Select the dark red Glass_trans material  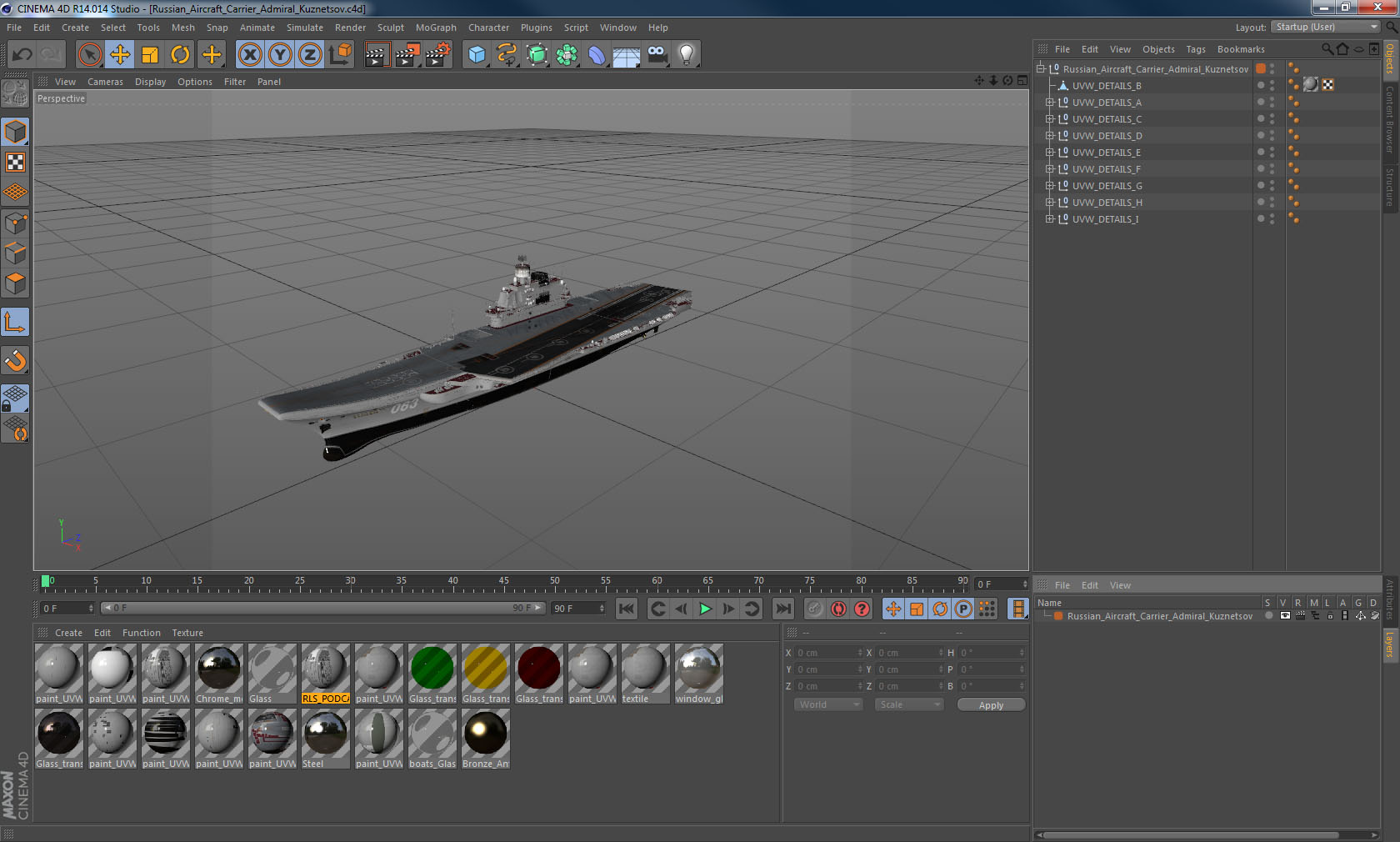coord(538,674)
